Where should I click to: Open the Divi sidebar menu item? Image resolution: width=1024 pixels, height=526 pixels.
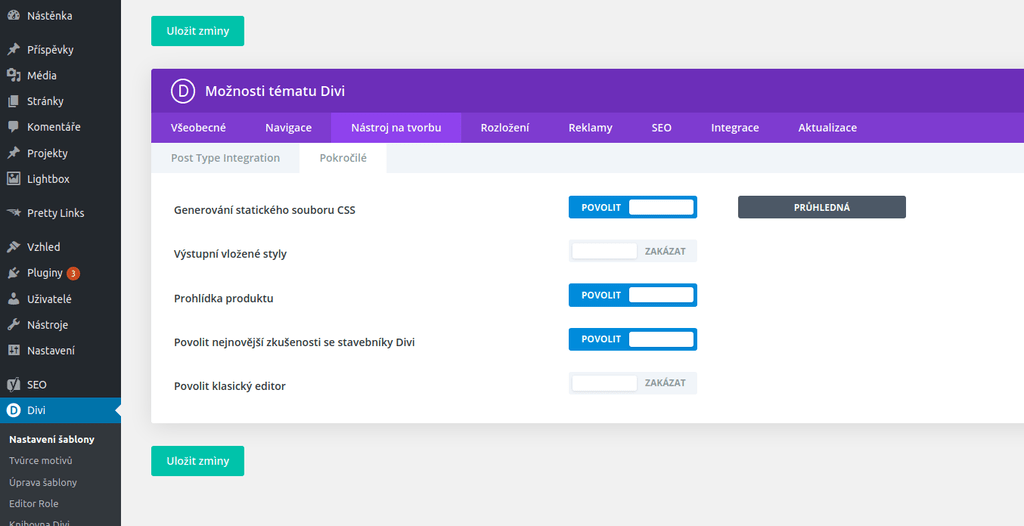point(60,410)
